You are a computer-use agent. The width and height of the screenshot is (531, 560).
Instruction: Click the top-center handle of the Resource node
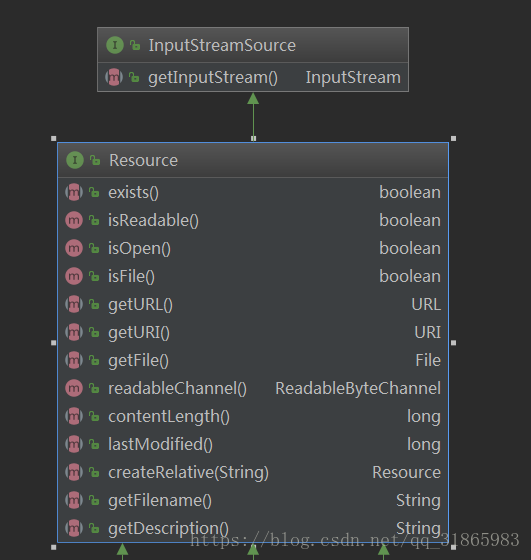coord(254,138)
